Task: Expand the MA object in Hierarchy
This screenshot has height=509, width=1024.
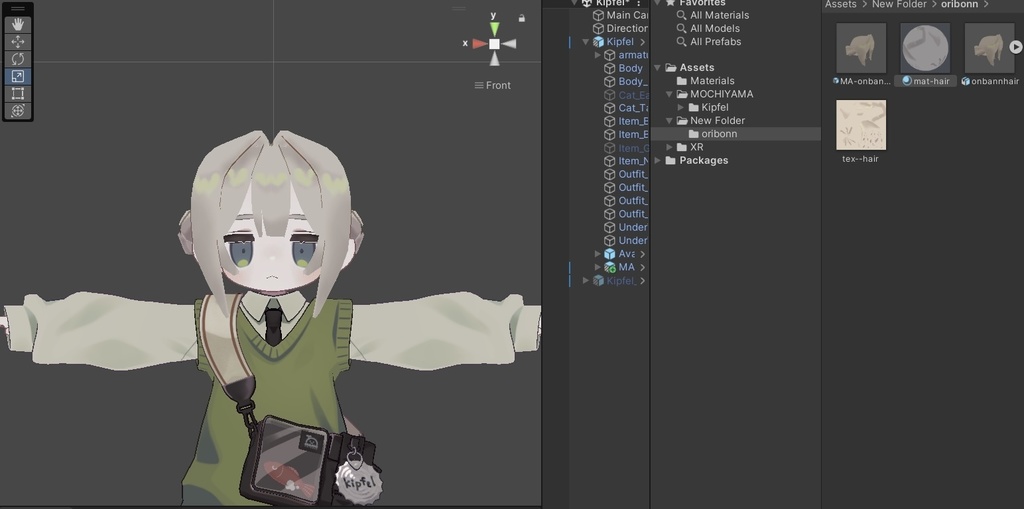Action: point(598,267)
